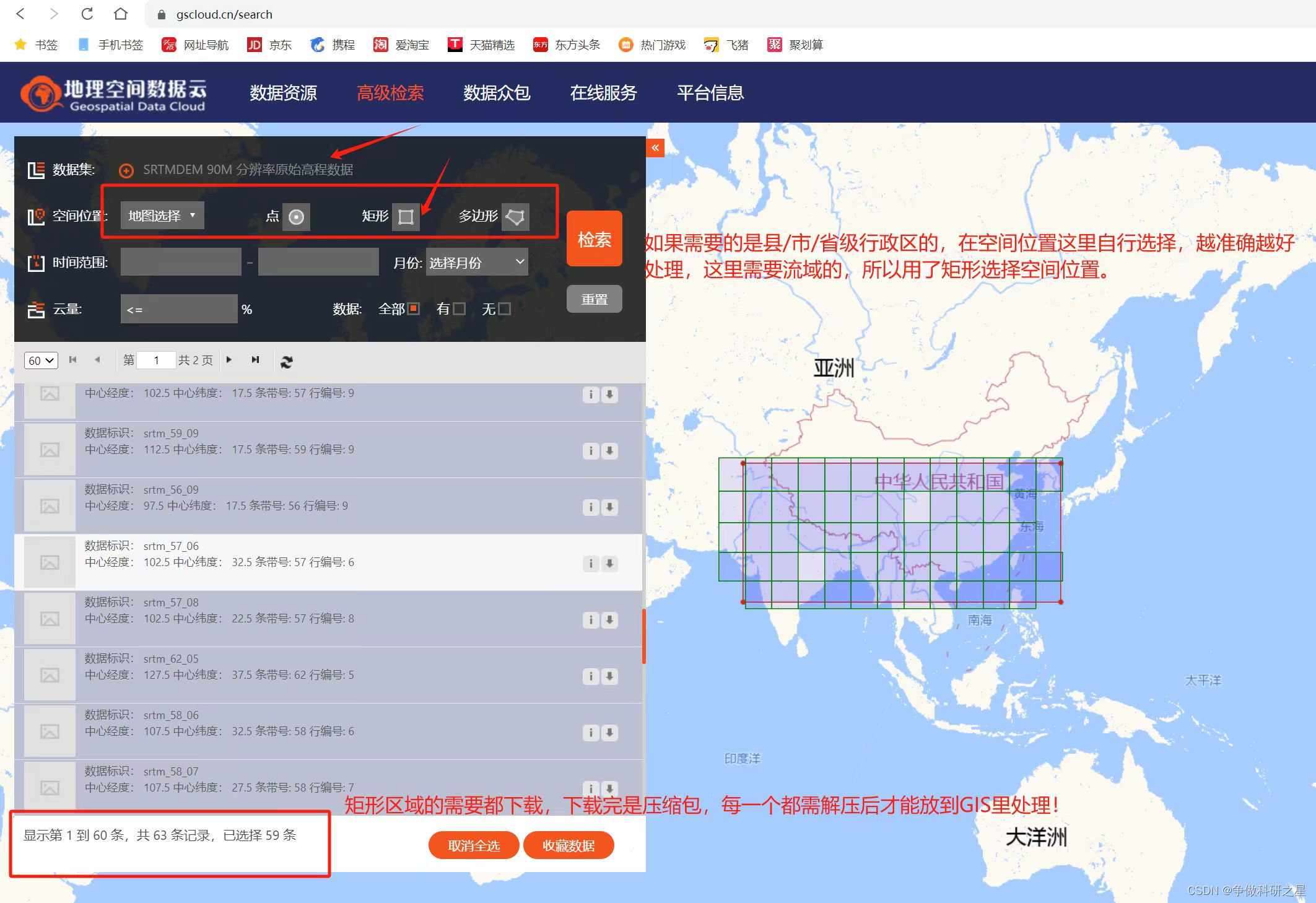View info for srtm_59_09 record
The height and width of the screenshot is (903, 1316).
[x=591, y=451]
